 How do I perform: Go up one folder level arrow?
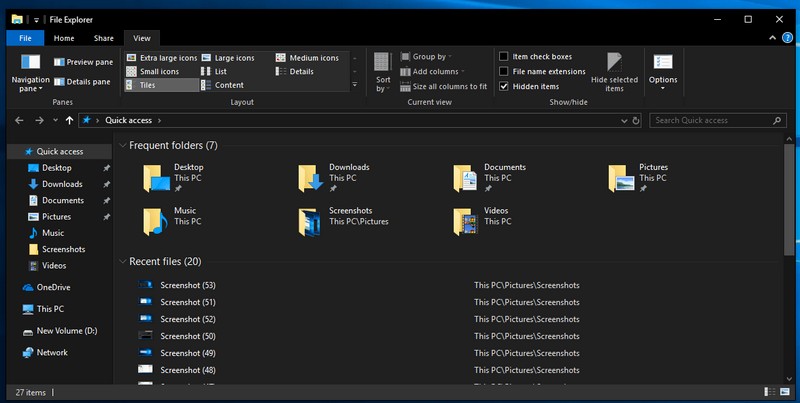(69, 120)
